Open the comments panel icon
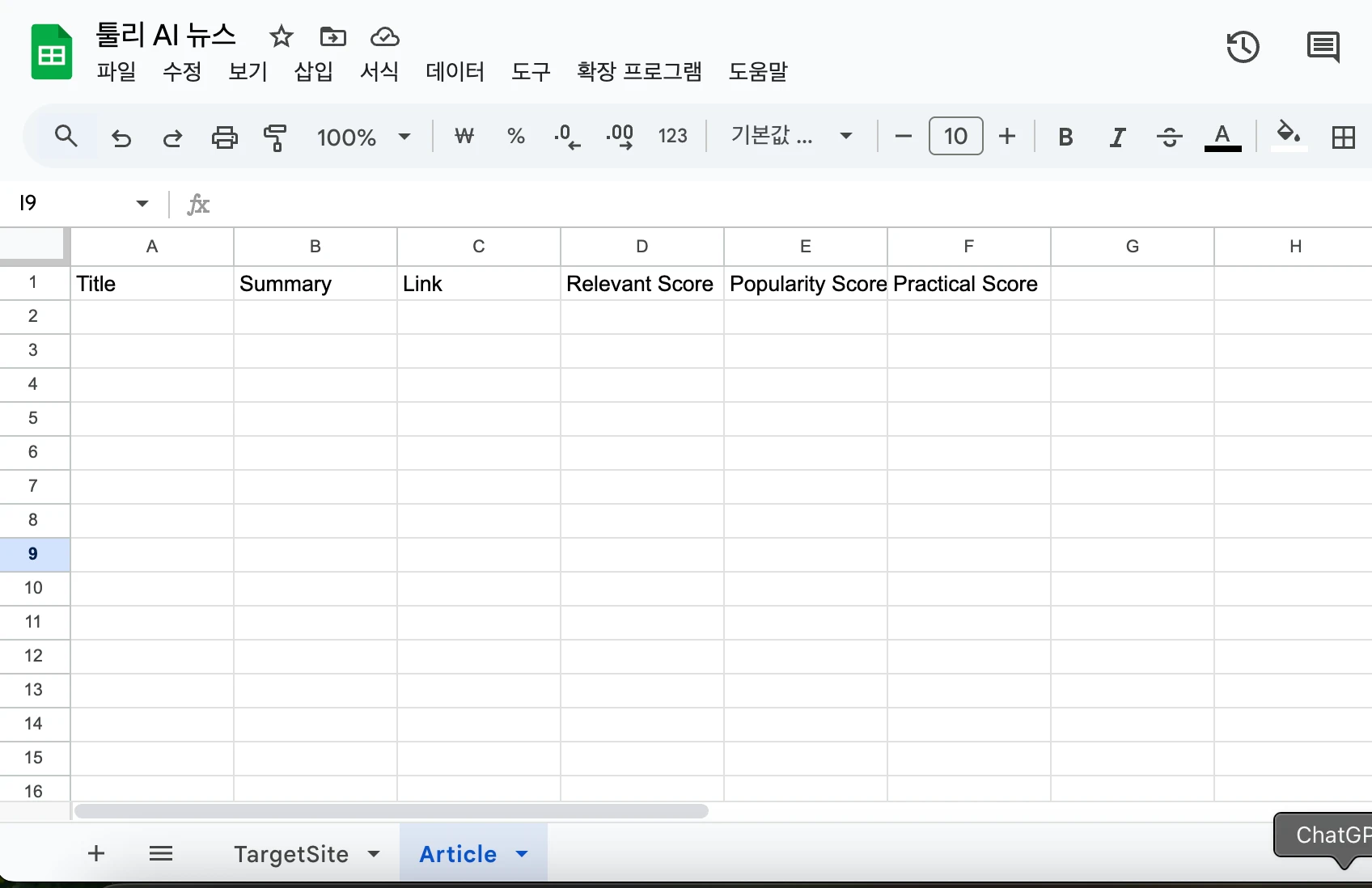1372x888 pixels. (x=1323, y=47)
